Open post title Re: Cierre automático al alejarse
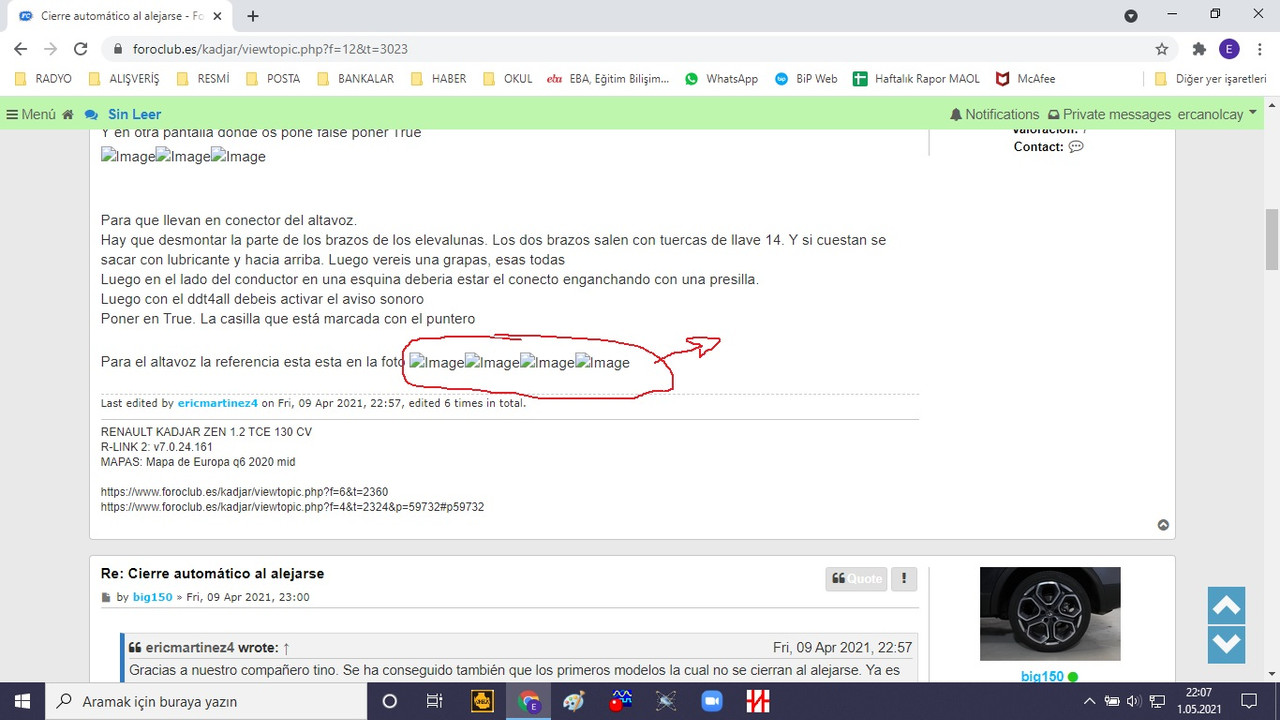1280x720 pixels. click(212, 573)
